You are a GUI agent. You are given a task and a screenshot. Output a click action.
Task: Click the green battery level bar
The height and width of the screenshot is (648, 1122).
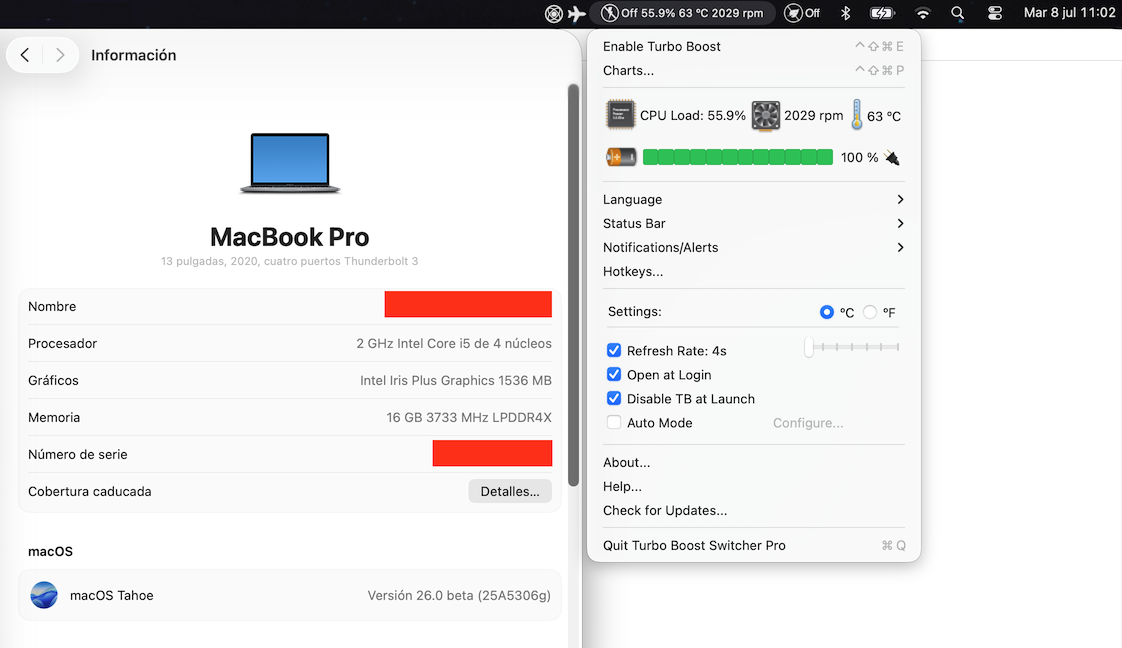(738, 157)
